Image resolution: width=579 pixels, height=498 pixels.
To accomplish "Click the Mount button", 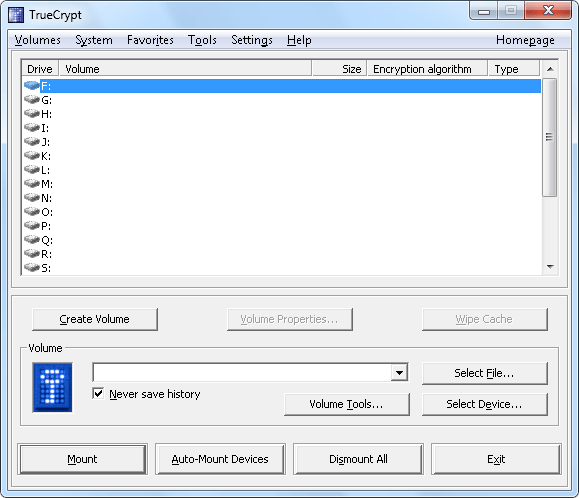I will tap(82, 459).
